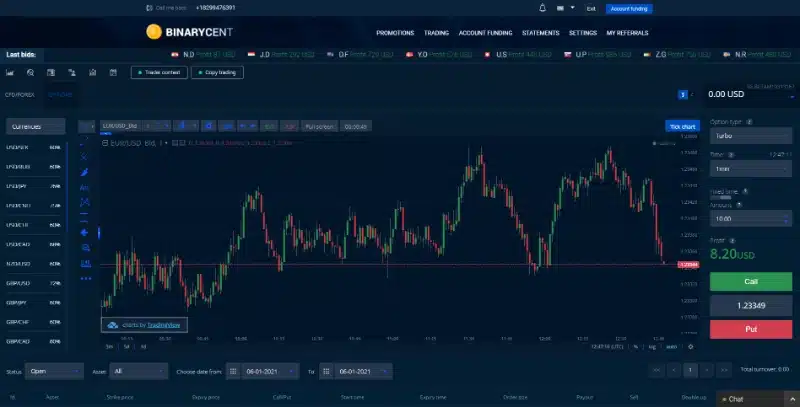Open the candlestick chart style dropdown

(x=186, y=126)
